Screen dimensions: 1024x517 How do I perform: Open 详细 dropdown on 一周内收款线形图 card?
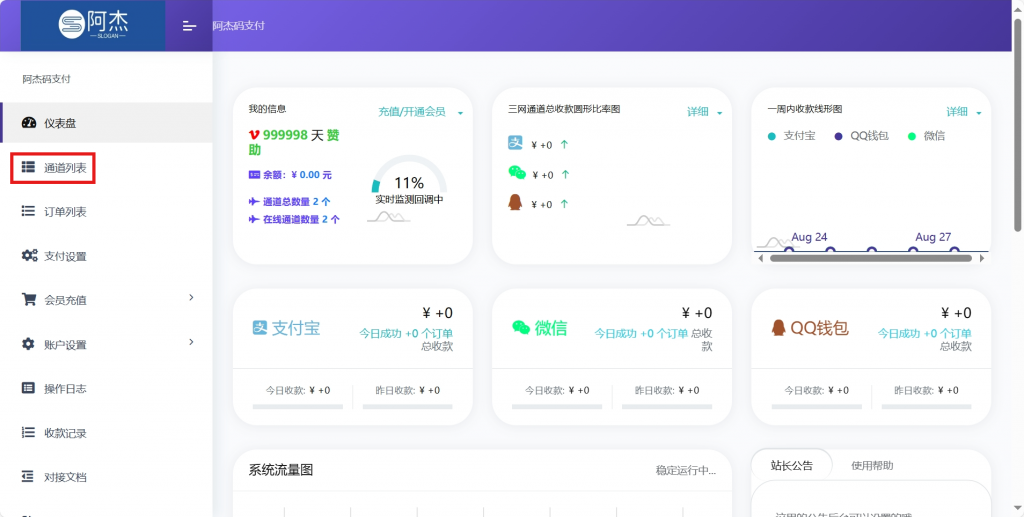pos(964,112)
